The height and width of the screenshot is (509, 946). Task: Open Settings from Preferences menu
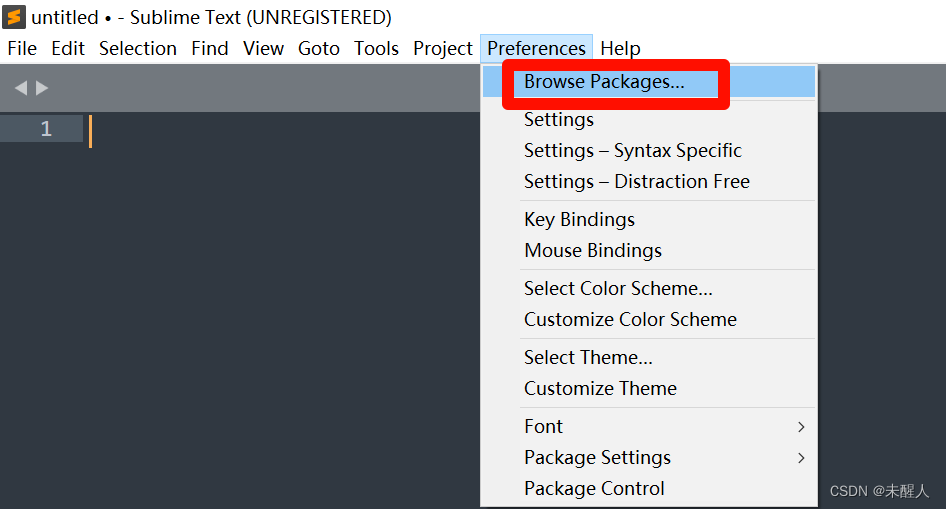[x=649, y=119]
